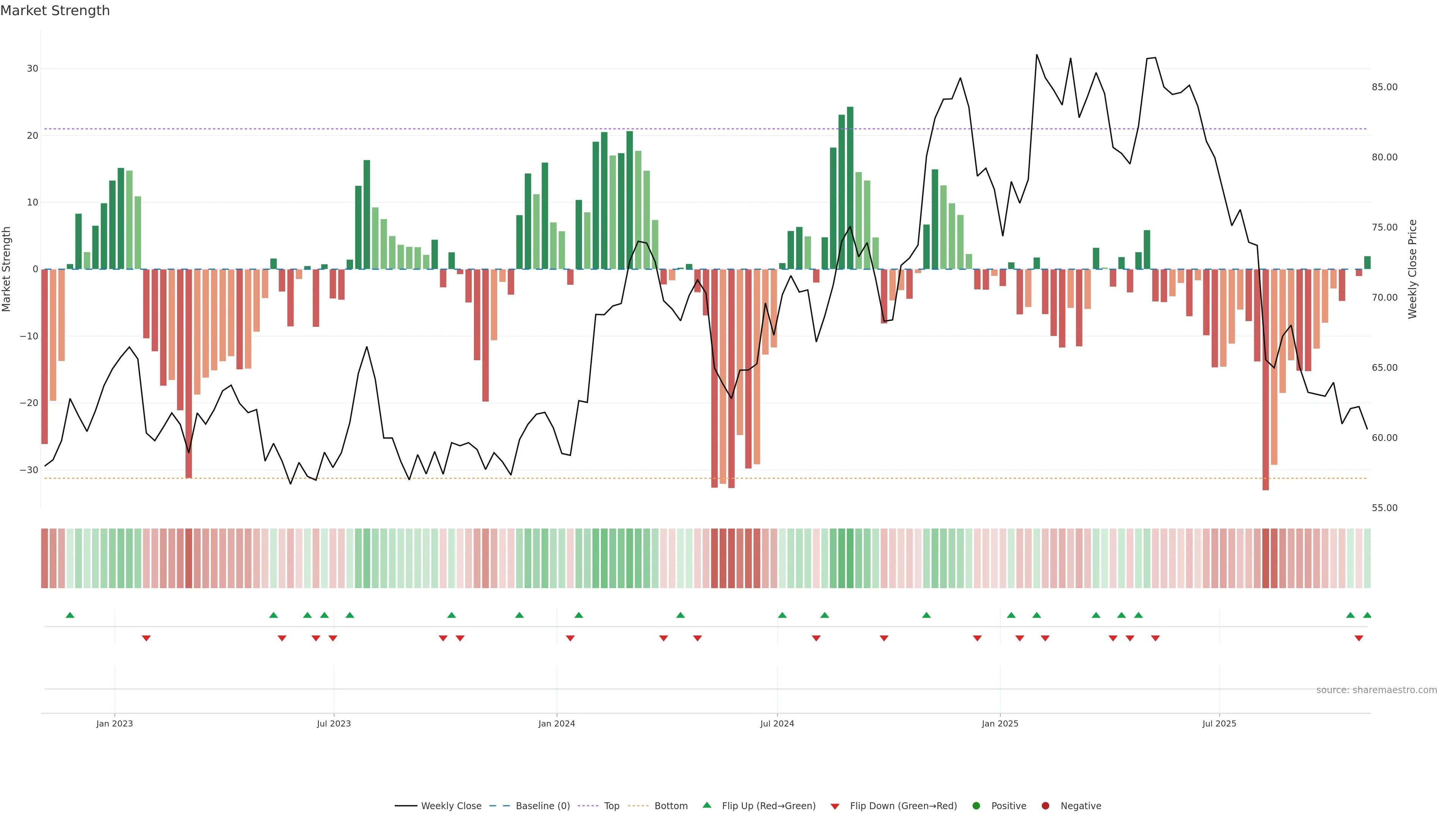Select the leftmost green flip-up triangle marker

(70, 615)
